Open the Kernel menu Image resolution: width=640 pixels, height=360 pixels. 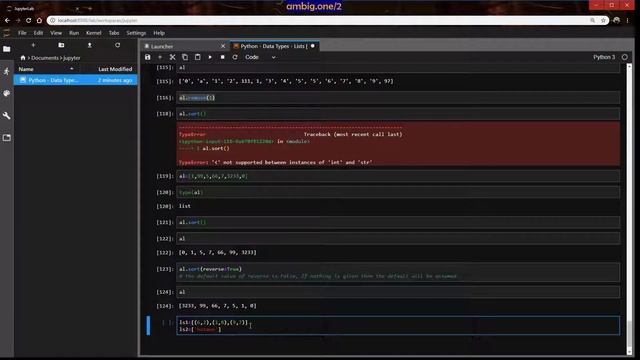(93, 33)
